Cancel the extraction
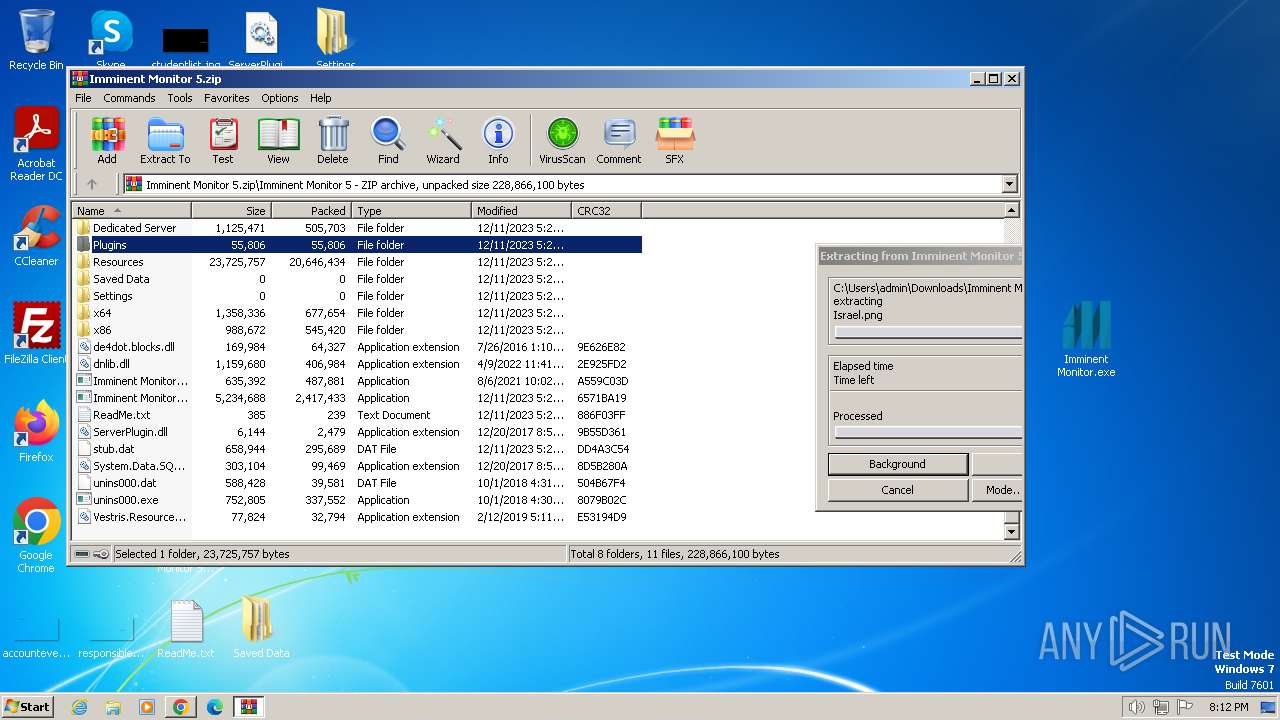Screen dimensions: 1280x720 [x=897, y=490]
